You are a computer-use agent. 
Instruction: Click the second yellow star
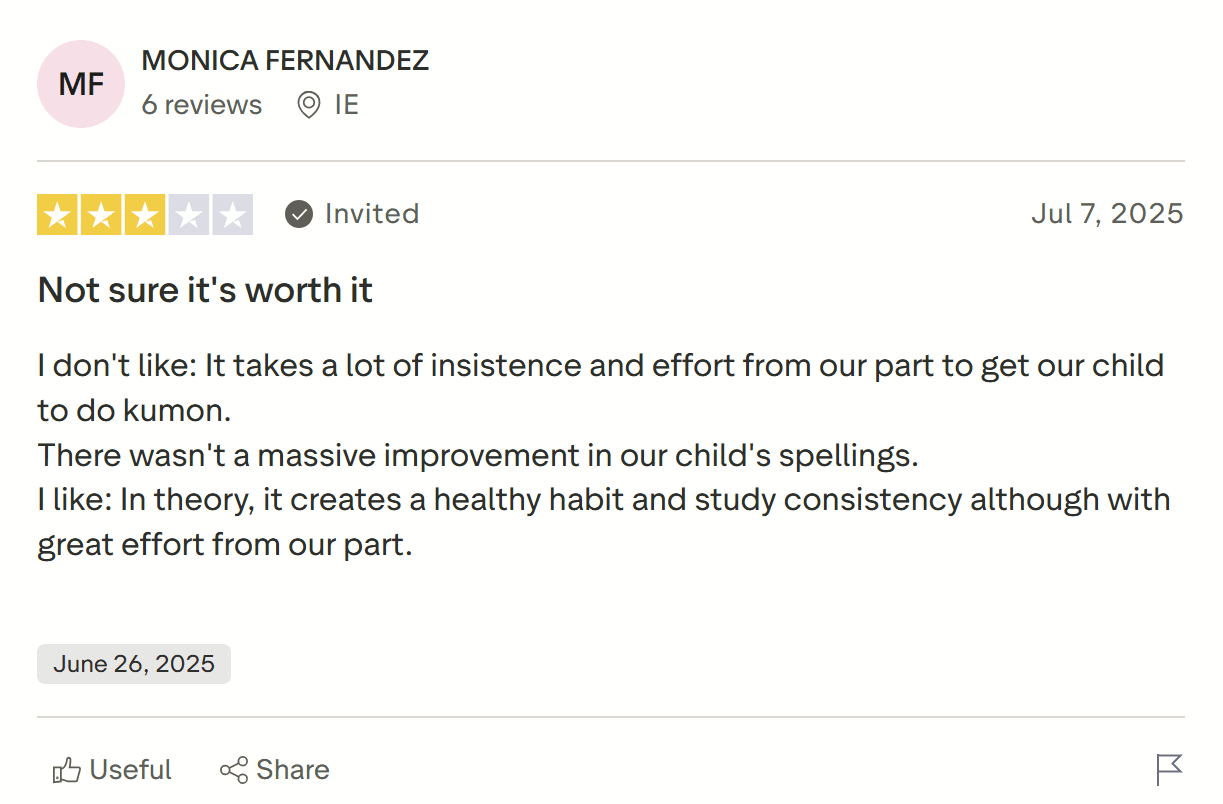point(101,215)
